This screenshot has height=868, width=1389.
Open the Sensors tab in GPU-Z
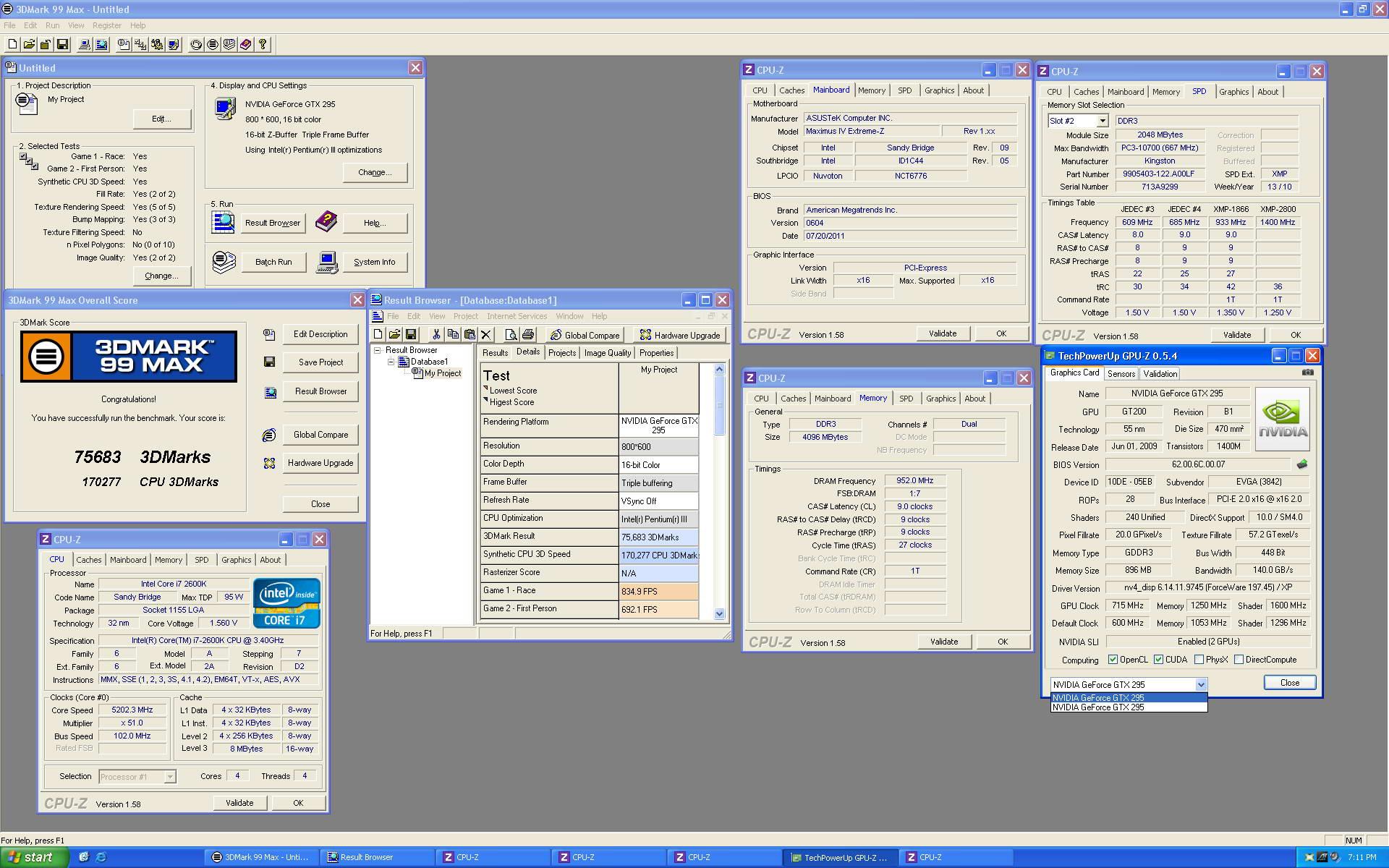tap(1121, 374)
